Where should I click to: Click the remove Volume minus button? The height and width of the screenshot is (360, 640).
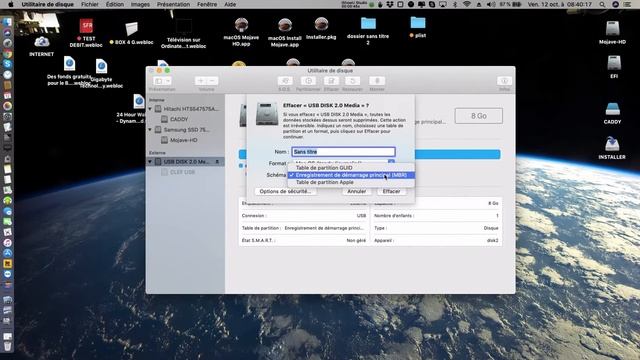[x=212, y=81]
